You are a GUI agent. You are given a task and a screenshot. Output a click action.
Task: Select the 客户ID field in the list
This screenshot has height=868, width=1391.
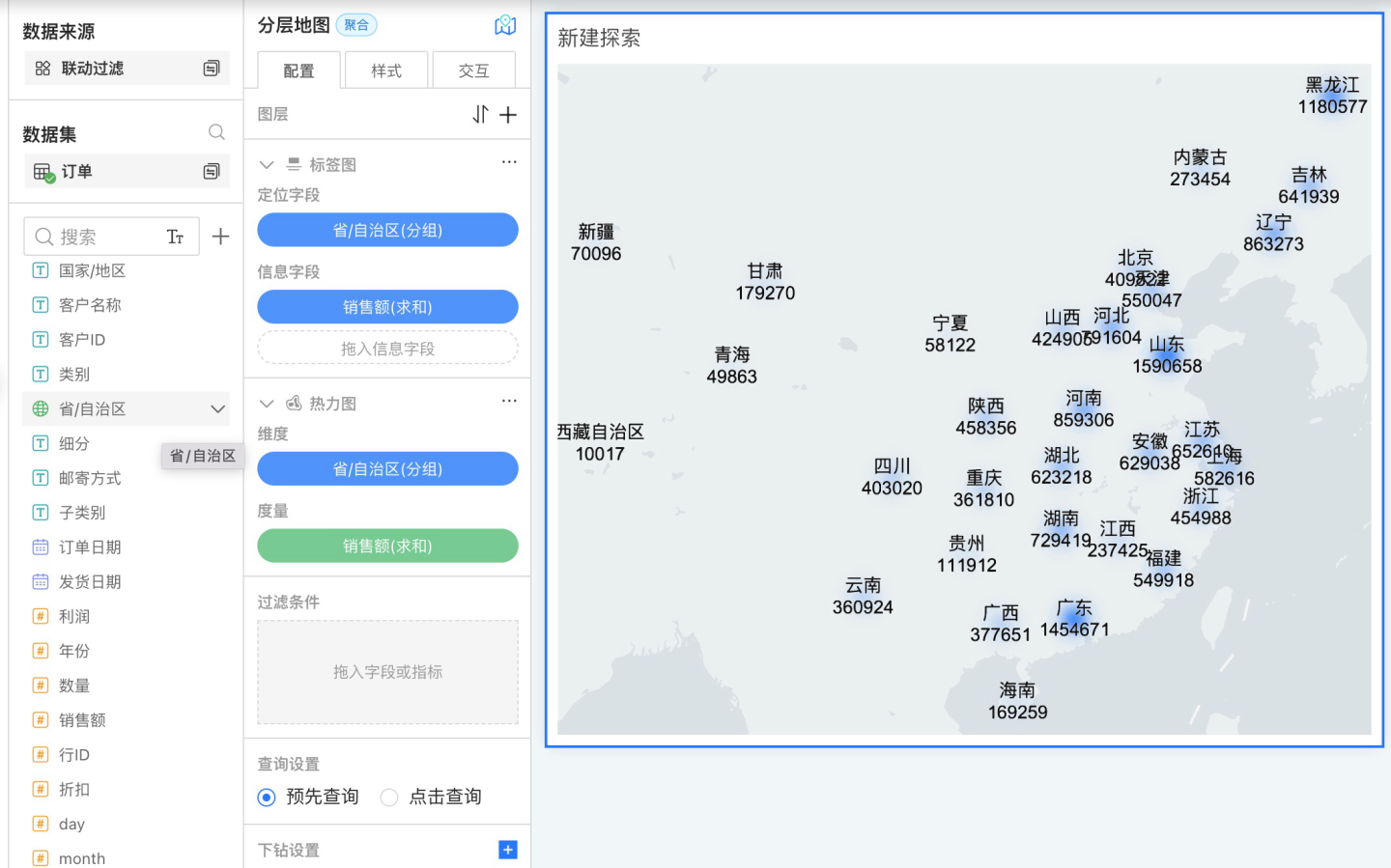point(82,340)
